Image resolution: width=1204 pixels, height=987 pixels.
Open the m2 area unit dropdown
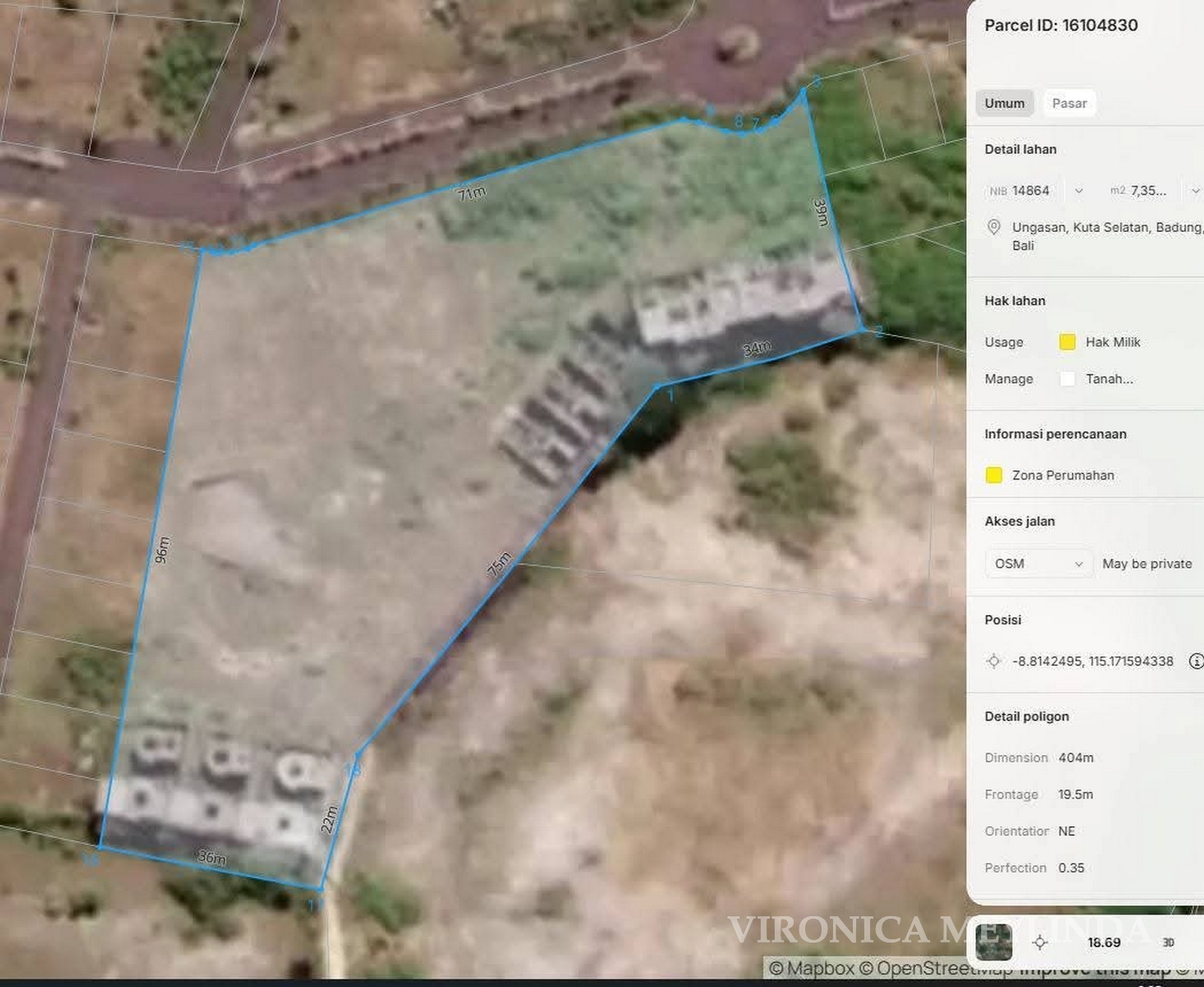1195,191
